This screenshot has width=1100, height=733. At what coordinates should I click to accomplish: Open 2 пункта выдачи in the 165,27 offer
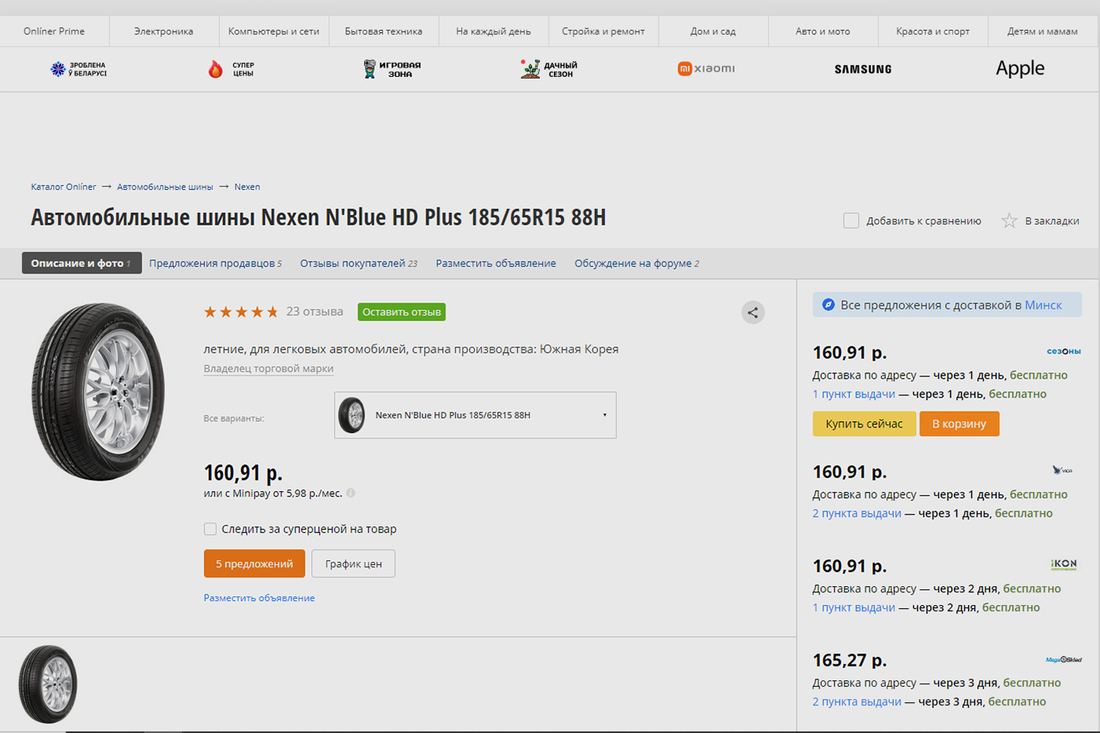857,701
